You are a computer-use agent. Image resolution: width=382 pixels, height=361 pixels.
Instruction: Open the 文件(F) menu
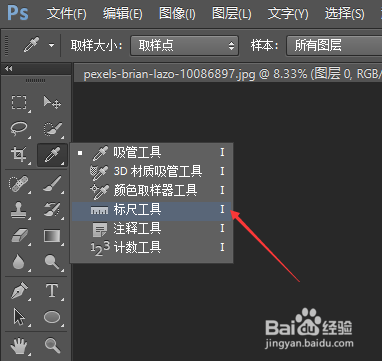67,14
